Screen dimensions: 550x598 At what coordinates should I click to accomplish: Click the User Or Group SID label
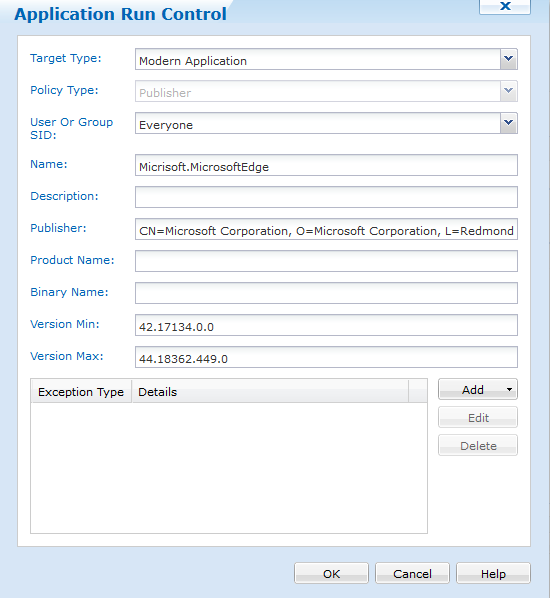71,129
